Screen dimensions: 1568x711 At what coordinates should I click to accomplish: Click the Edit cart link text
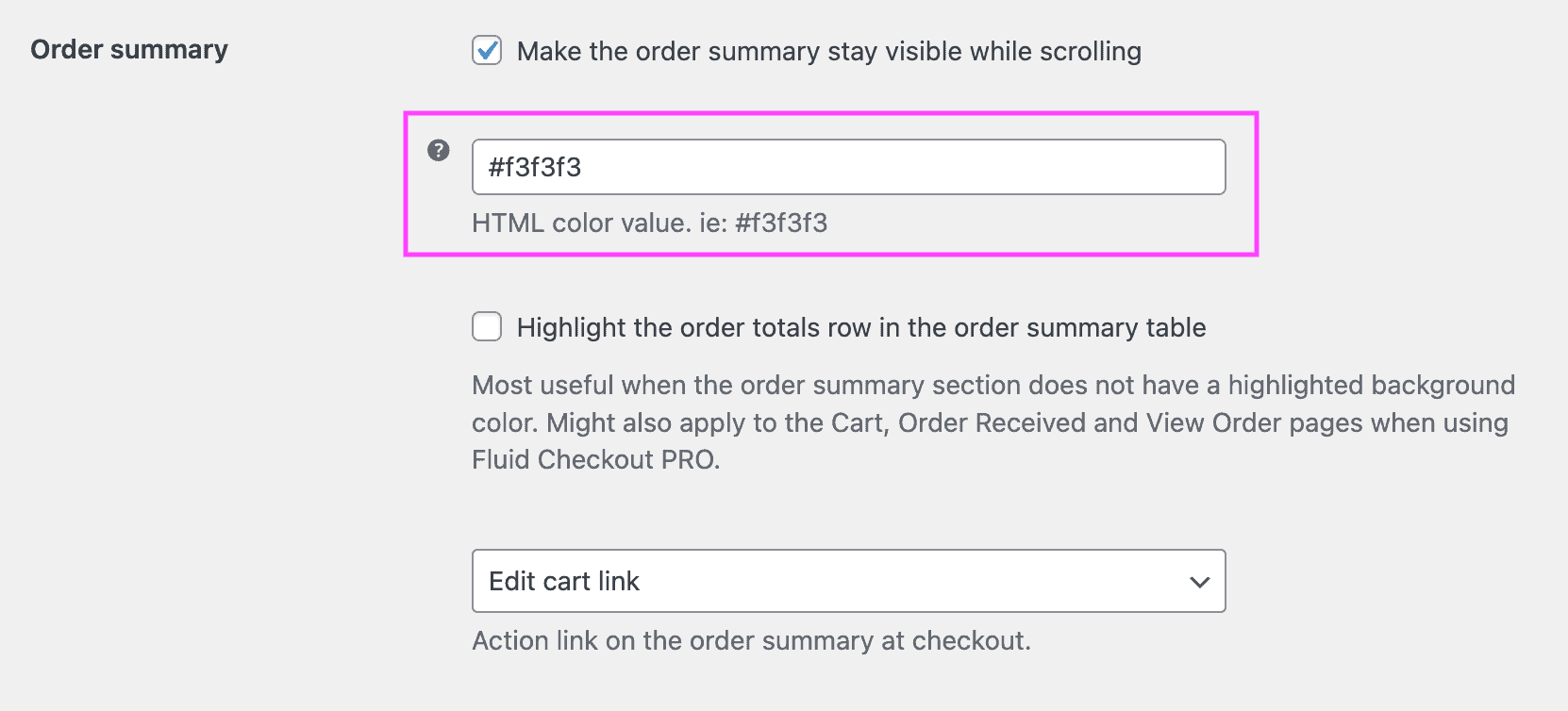(563, 581)
